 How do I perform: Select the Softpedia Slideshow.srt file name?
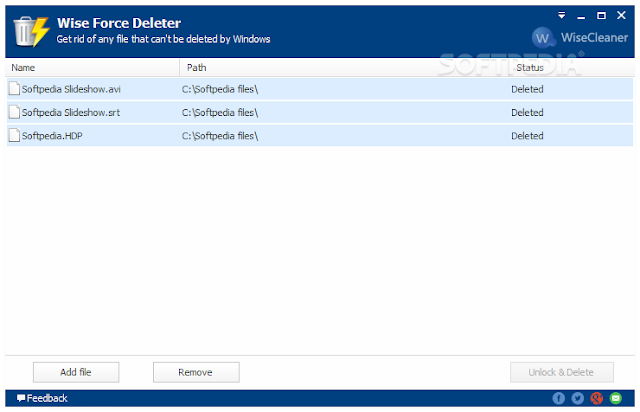tap(71, 113)
